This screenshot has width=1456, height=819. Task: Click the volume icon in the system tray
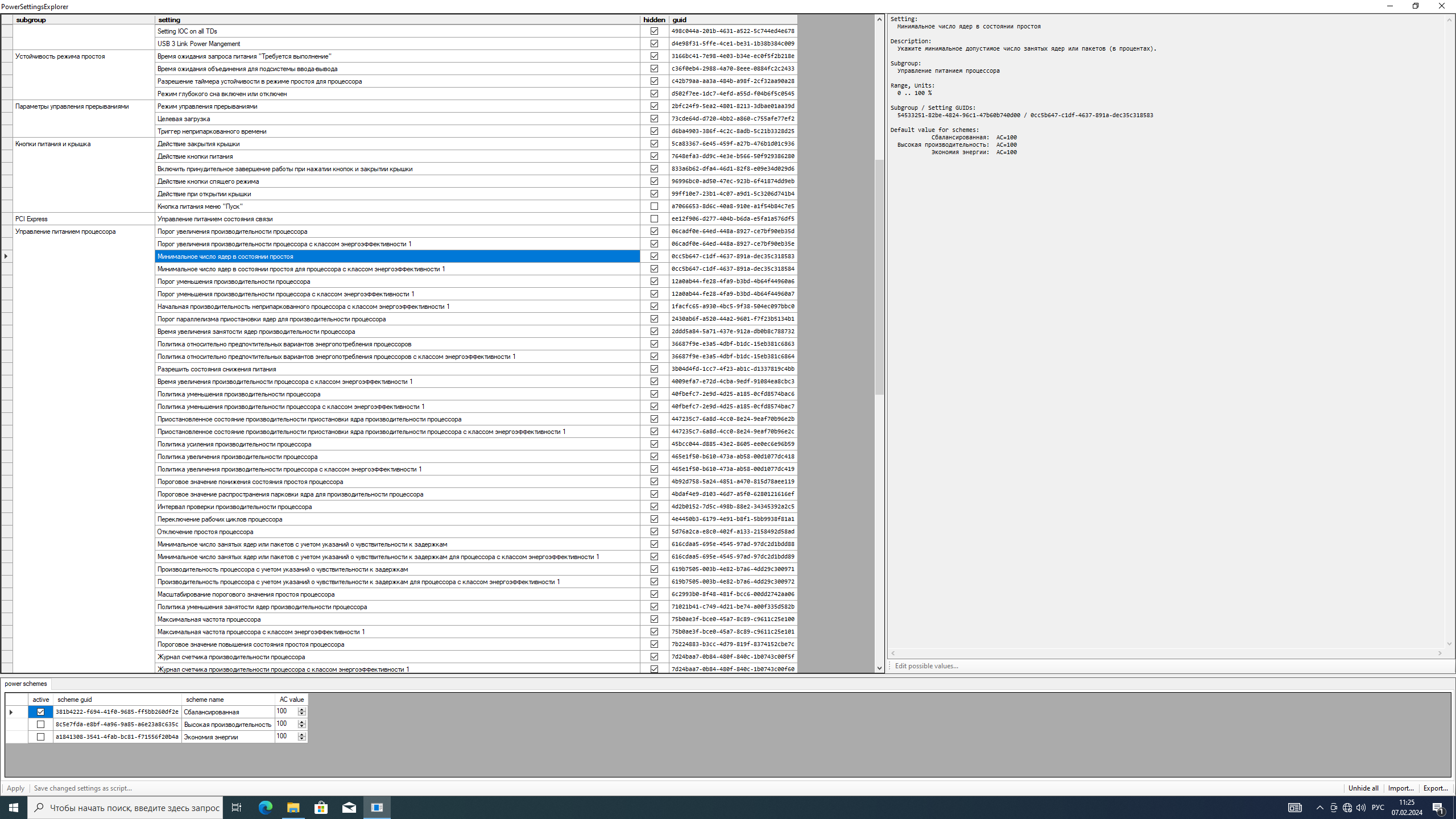tap(1360, 808)
